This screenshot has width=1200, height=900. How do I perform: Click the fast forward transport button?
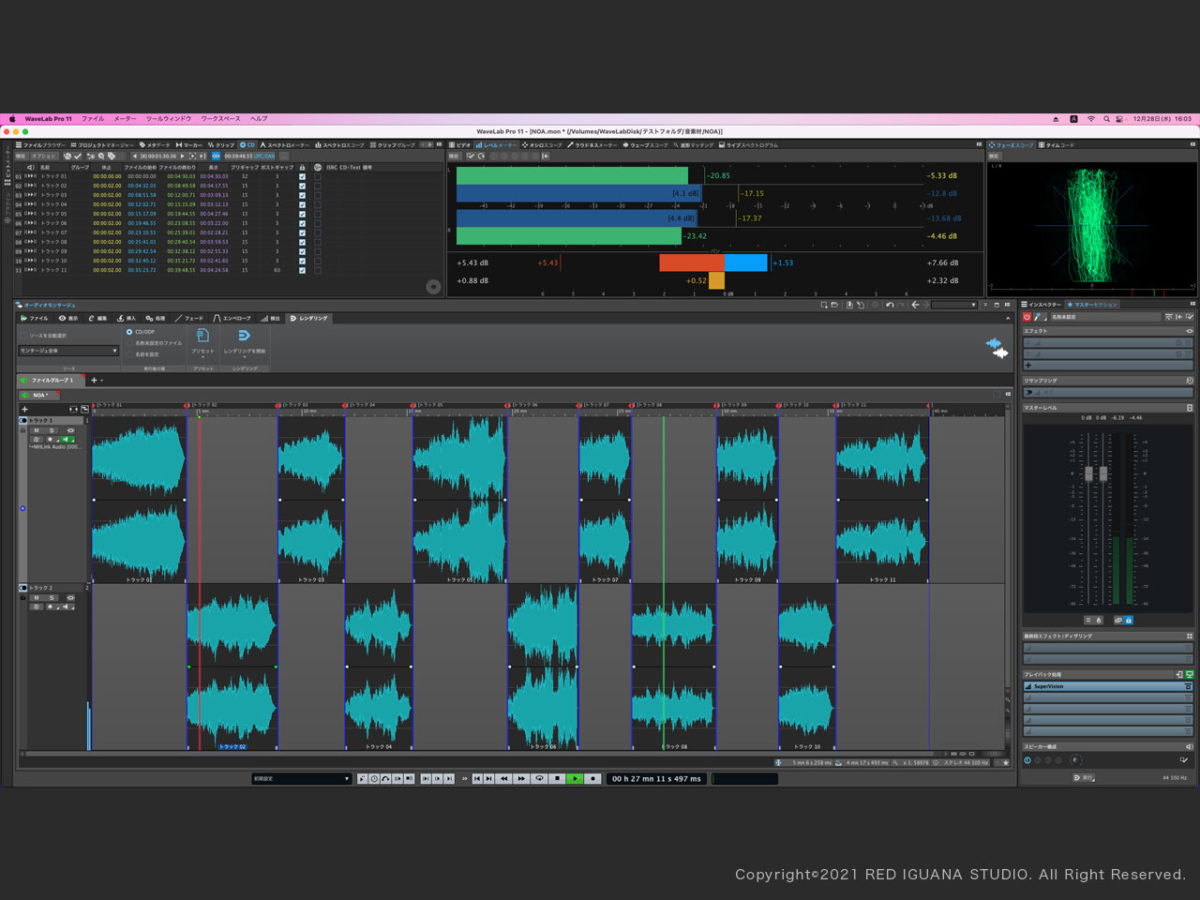[522, 778]
